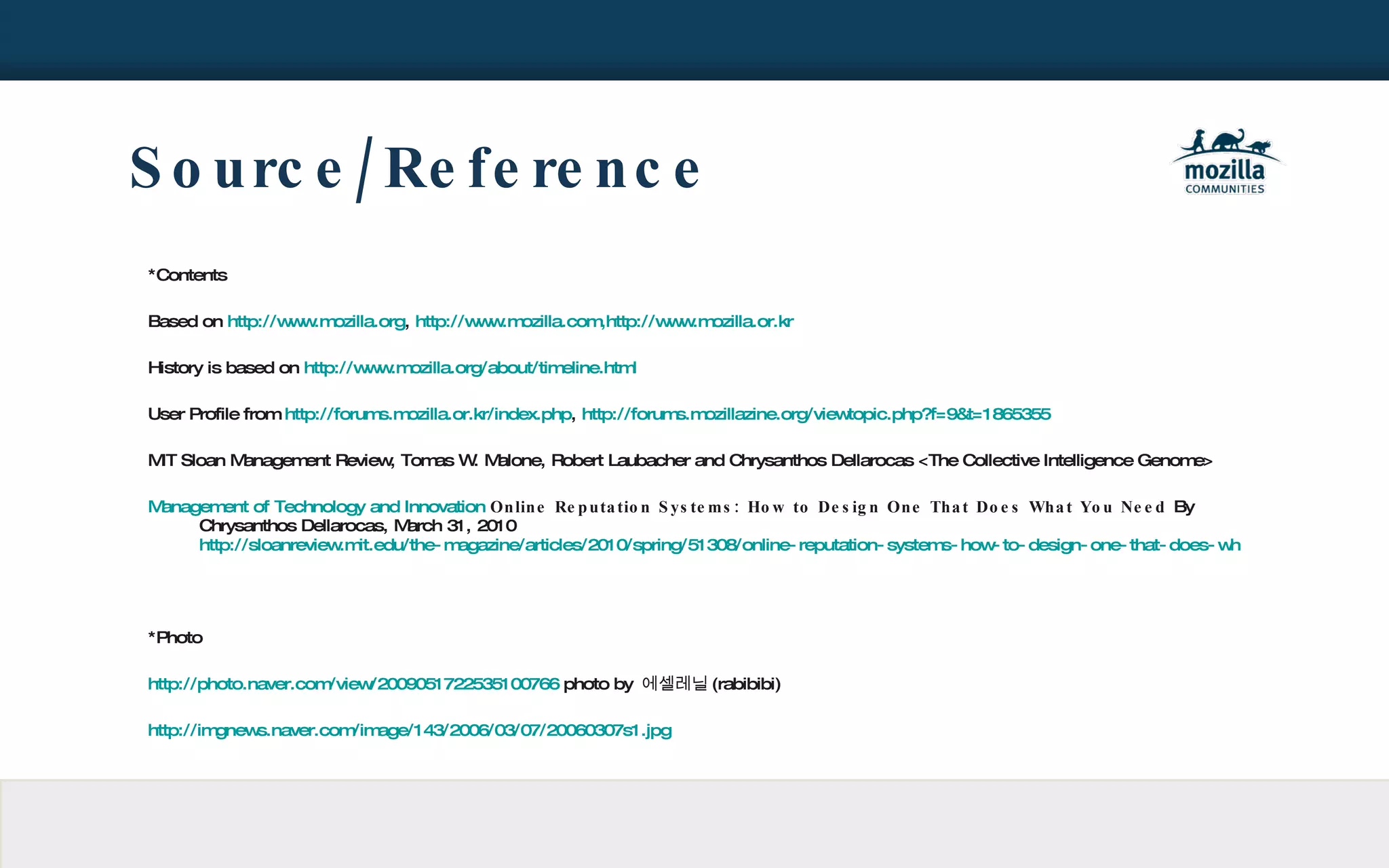
Task: Open forums.mozilla.or.kr index.php link
Action: (428, 414)
